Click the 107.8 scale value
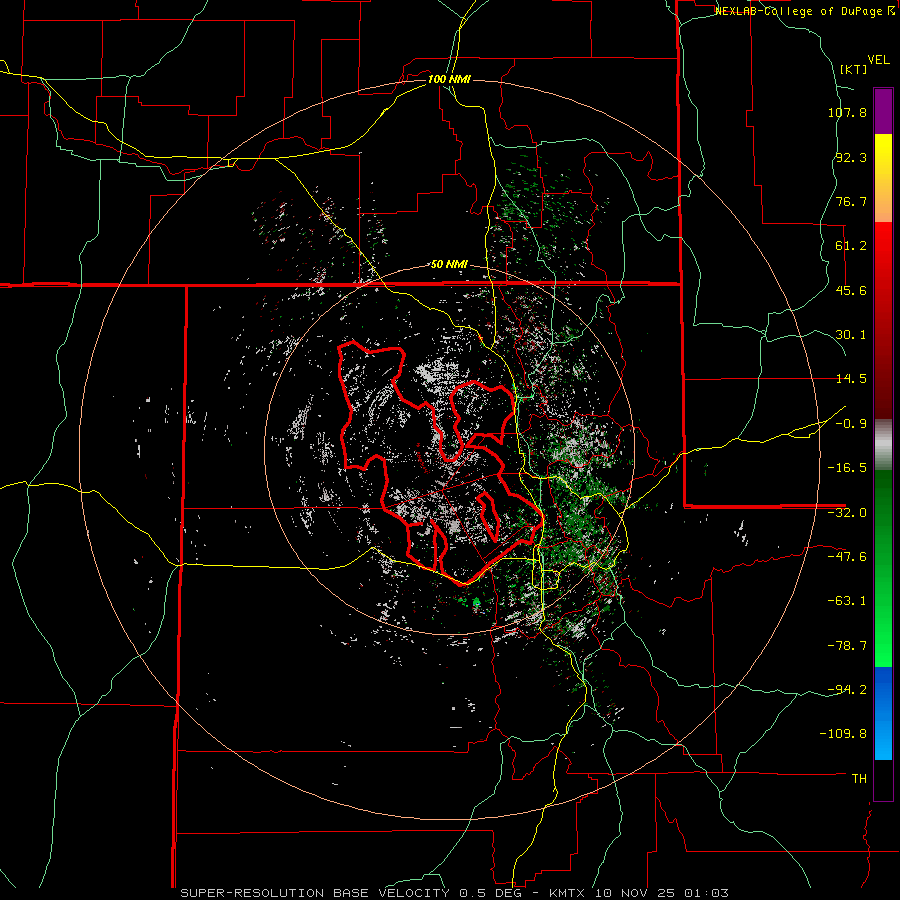The image size is (900, 900). pyautogui.click(x=847, y=112)
